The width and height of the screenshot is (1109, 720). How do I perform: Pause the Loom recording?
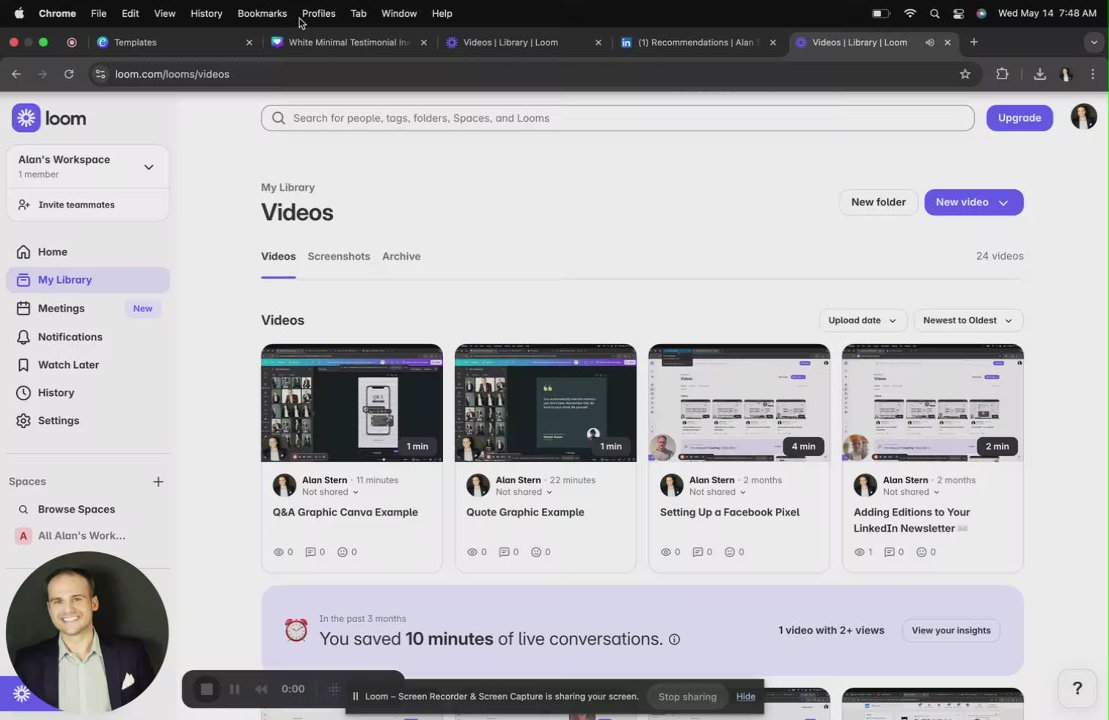point(235,689)
